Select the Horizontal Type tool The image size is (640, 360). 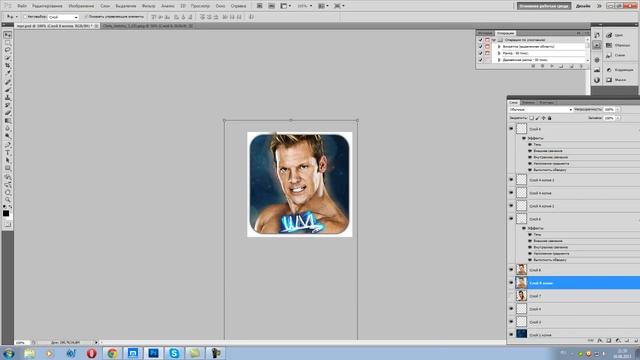7,153
